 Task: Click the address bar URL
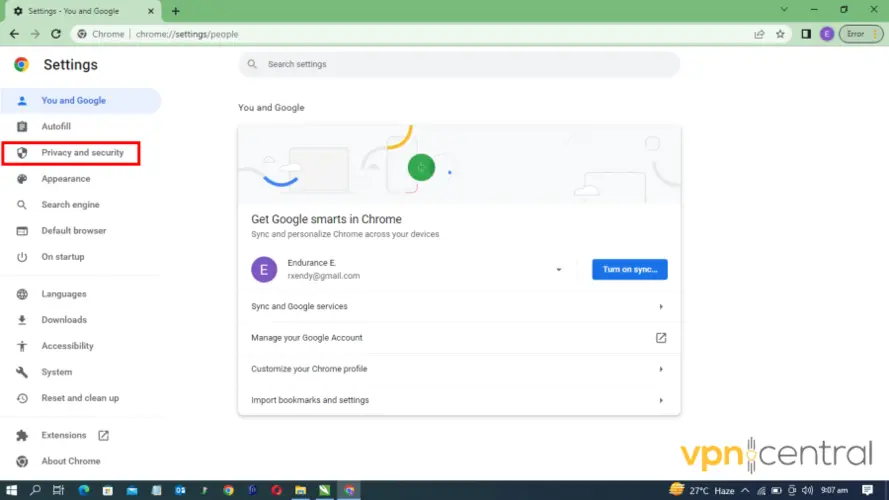pos(187,34)
